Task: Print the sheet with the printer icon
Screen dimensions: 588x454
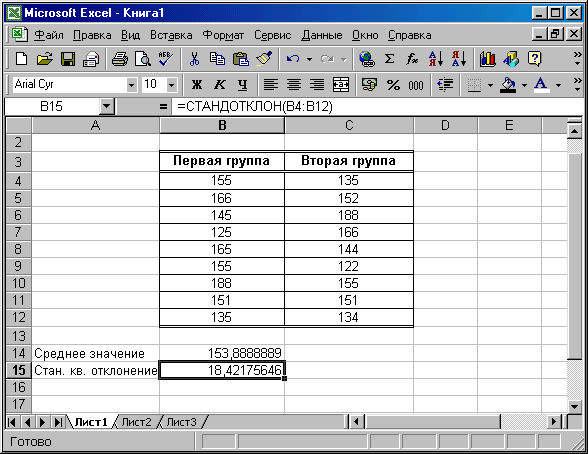Action: pyautogui.click(x=120, y=59)
